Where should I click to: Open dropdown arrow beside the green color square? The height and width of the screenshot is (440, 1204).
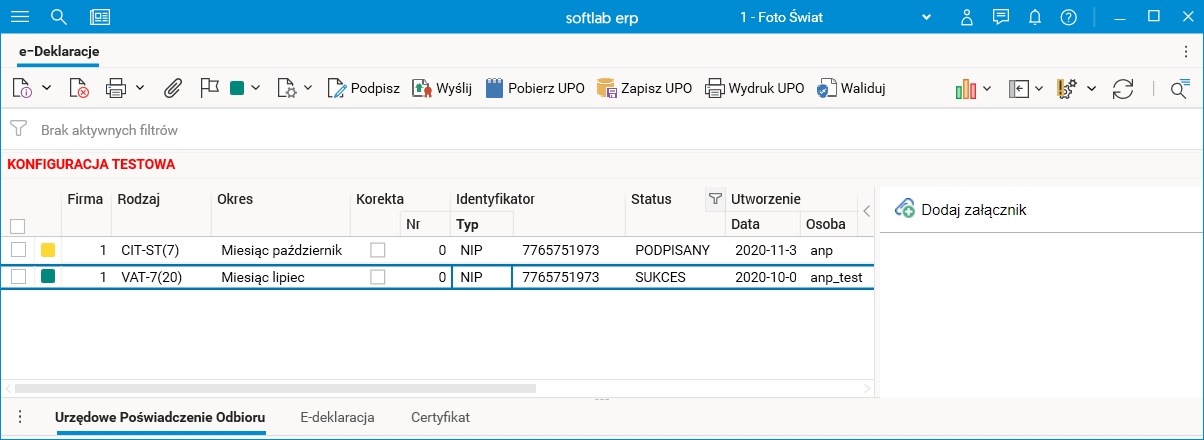pos(256,88)
